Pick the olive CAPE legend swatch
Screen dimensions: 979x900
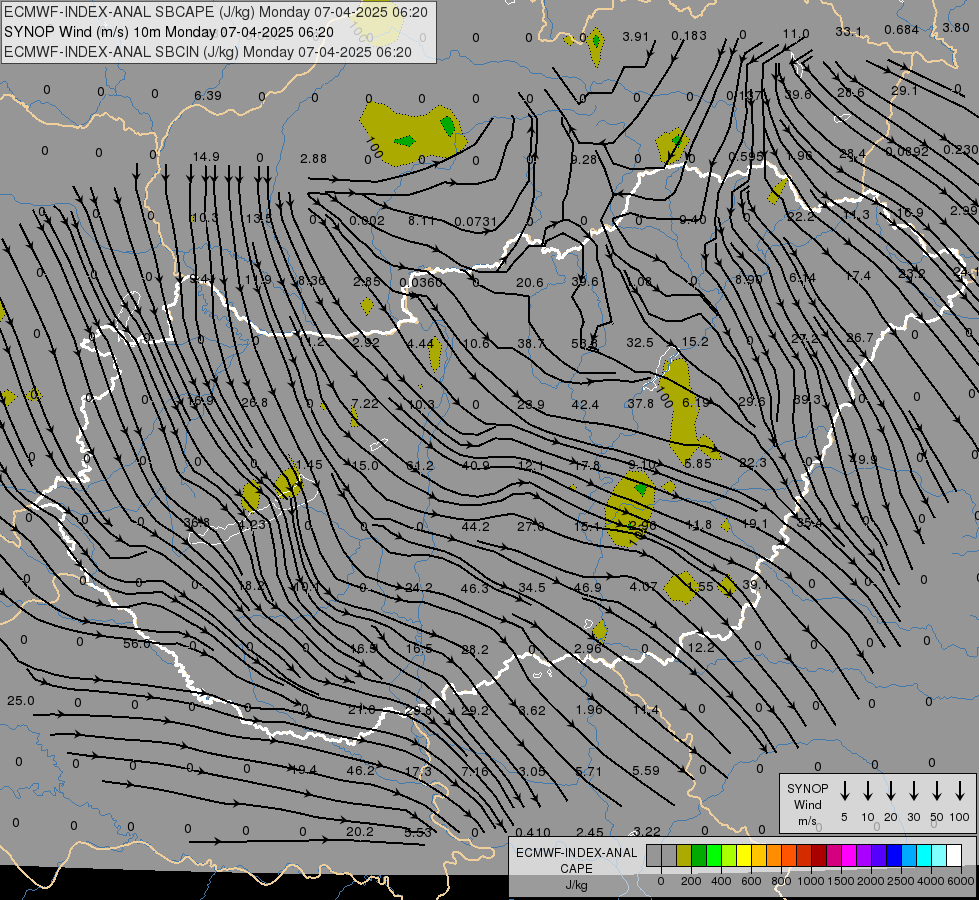point(684,855)
